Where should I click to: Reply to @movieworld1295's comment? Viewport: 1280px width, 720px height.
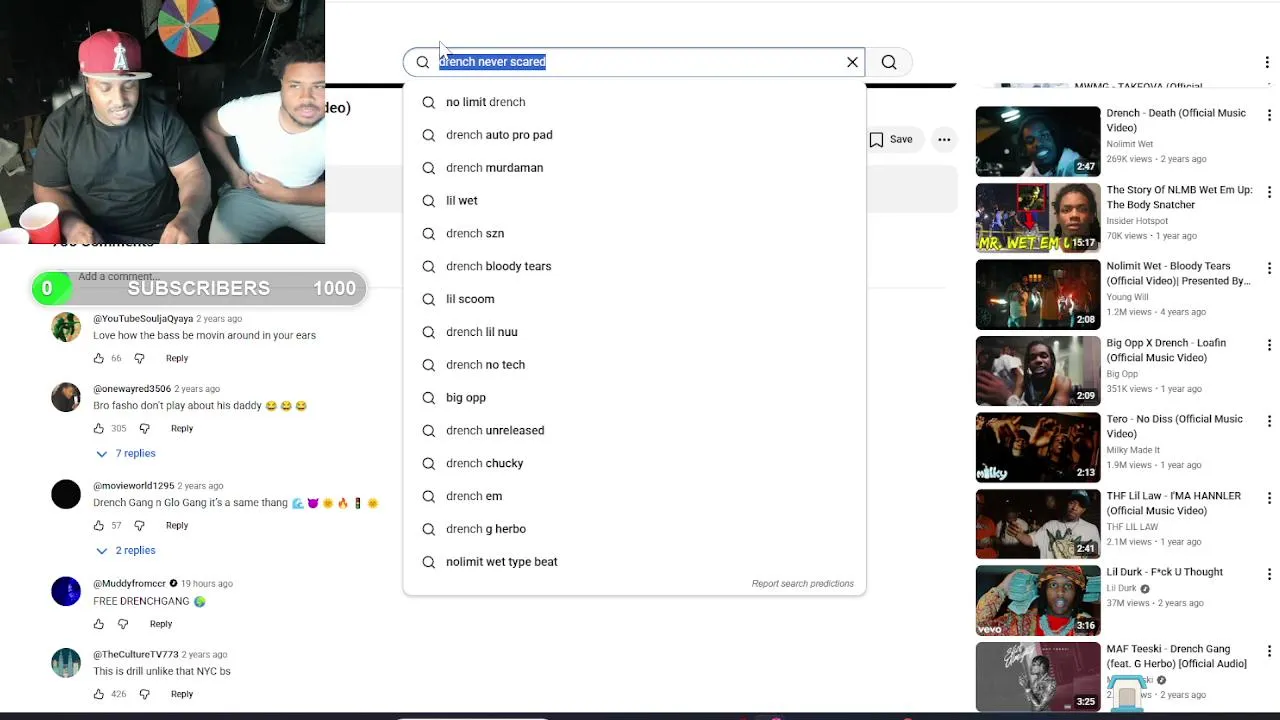pyautogui.click(x=177, y=525)
